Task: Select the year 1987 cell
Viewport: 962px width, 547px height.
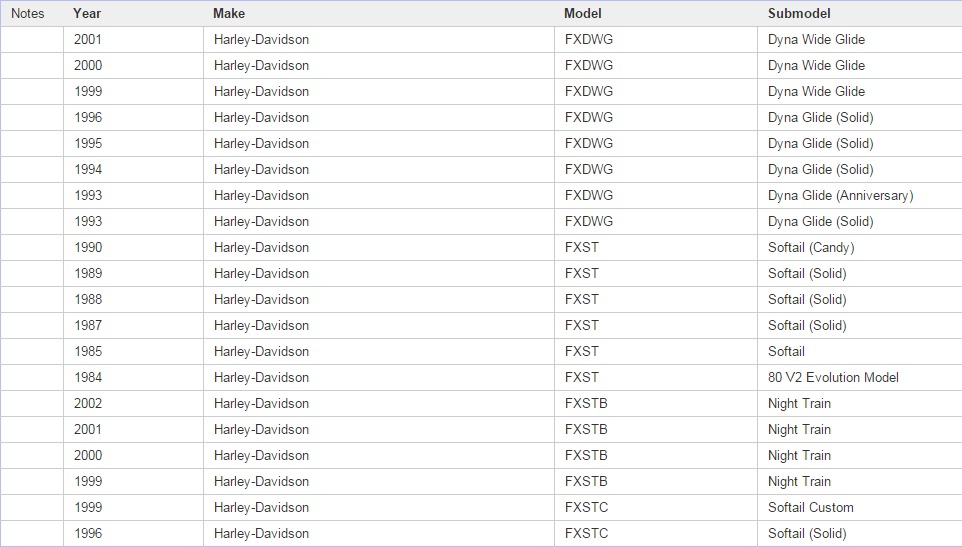Action: (x=88, y=325)
